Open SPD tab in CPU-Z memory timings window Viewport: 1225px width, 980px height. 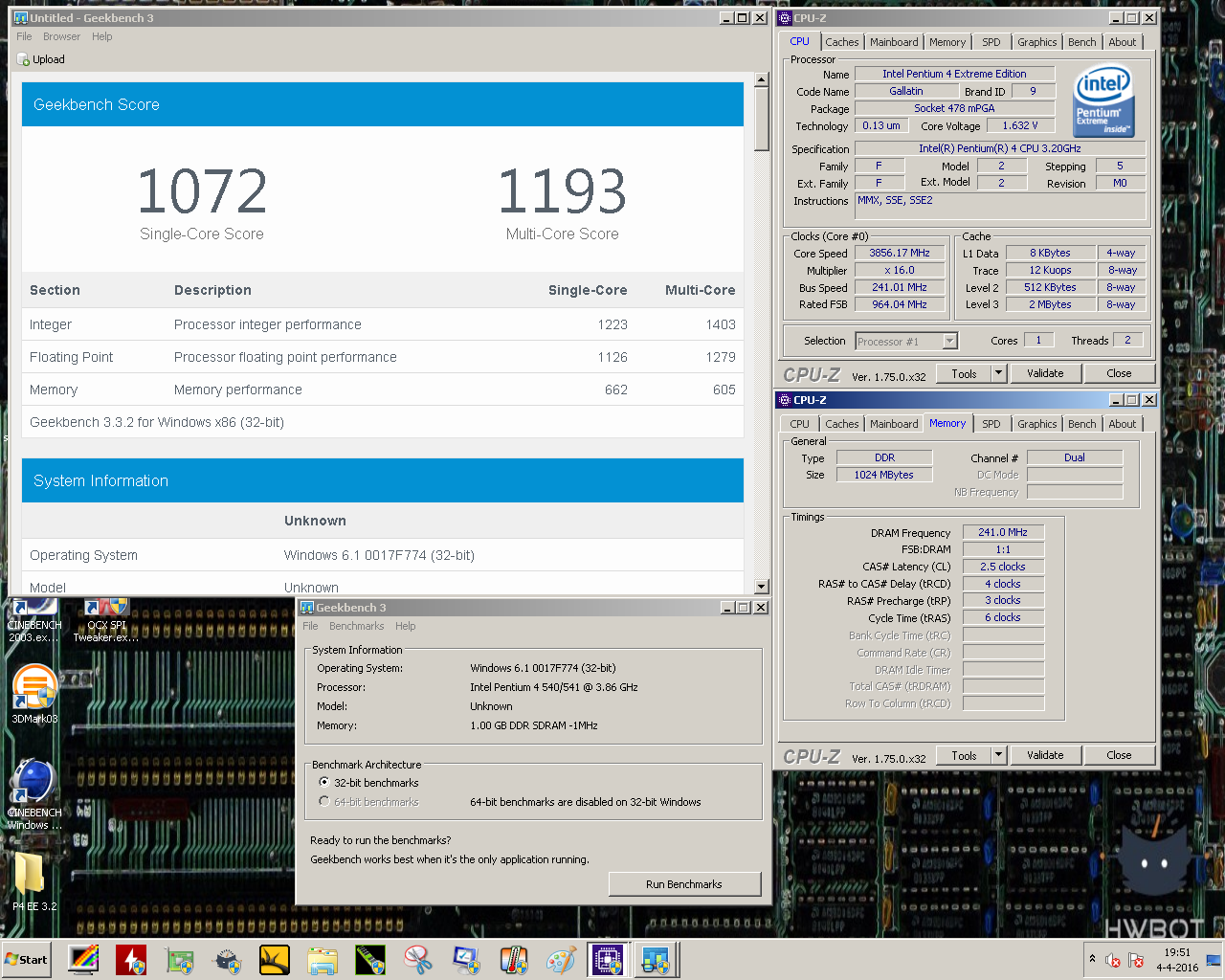coord(991,424)
